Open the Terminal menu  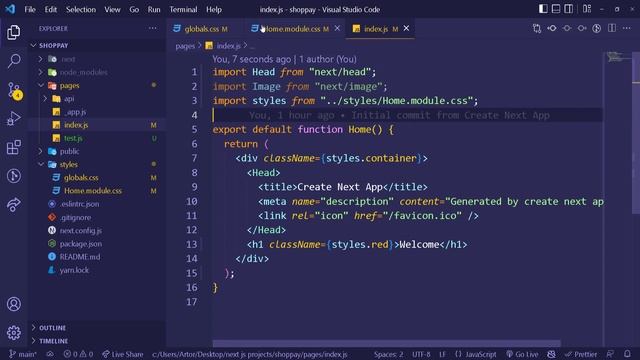[183, 9]
